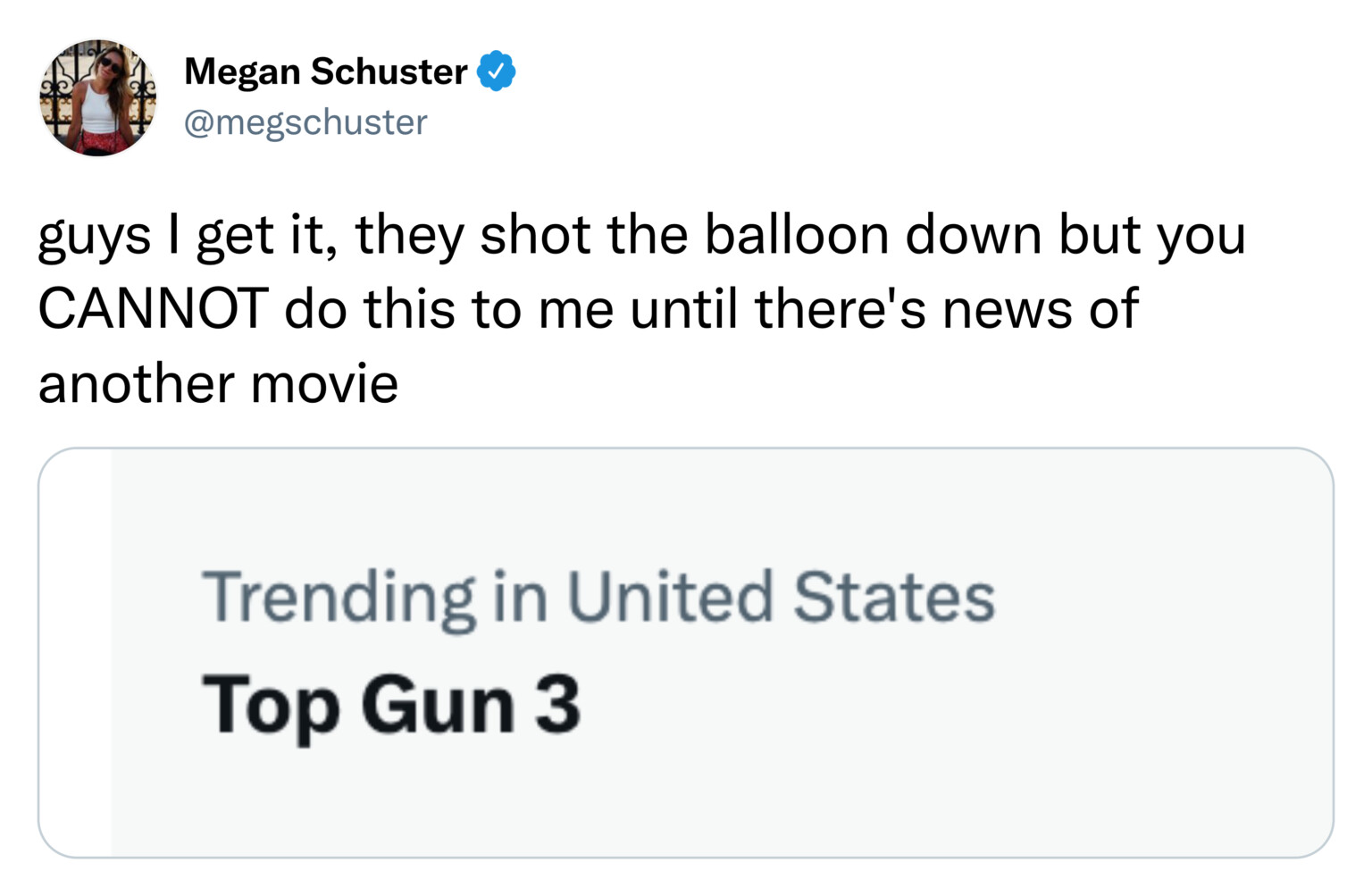The image size is (1372, 896).
Task: Click the "Trending in United States" label
Action: coord(598,597)
